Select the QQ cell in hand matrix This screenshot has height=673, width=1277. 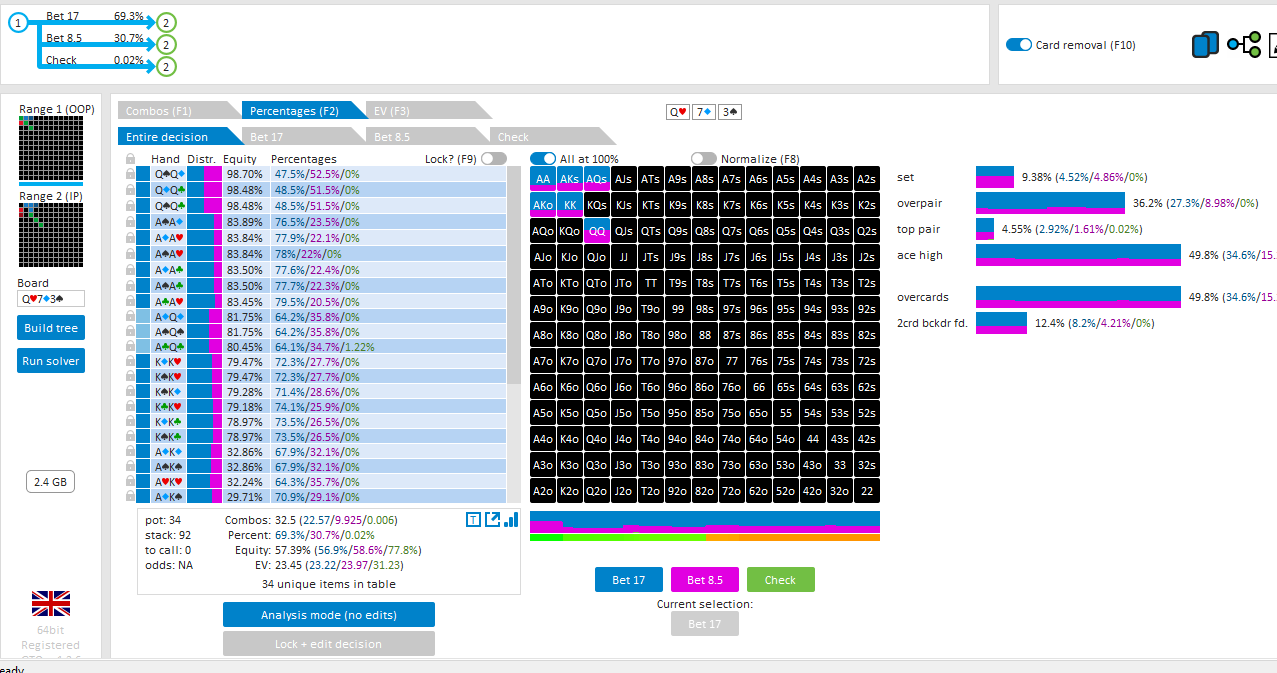(x=597, y=231)
